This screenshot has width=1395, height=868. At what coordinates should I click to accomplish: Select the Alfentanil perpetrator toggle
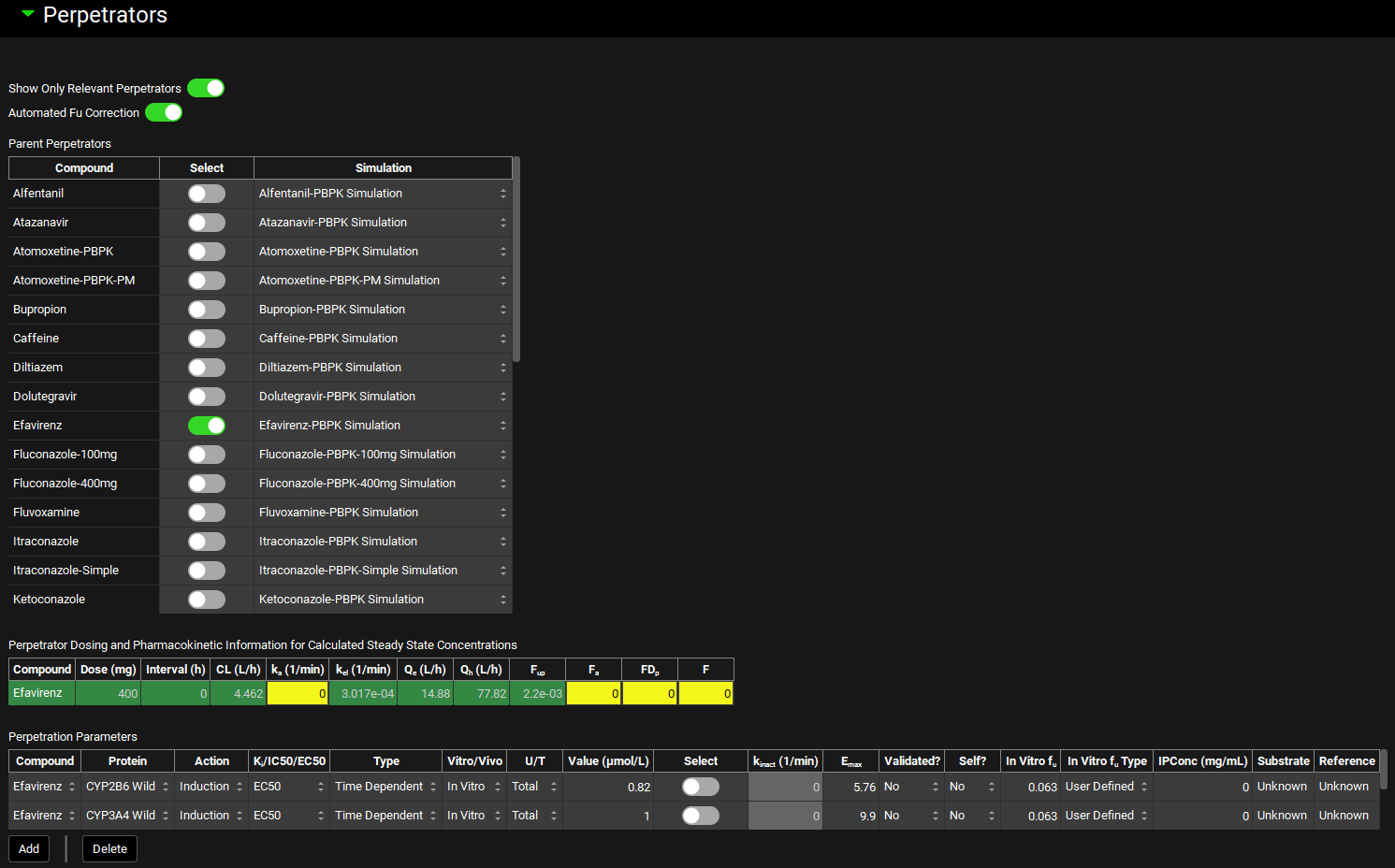pos(207,194)
